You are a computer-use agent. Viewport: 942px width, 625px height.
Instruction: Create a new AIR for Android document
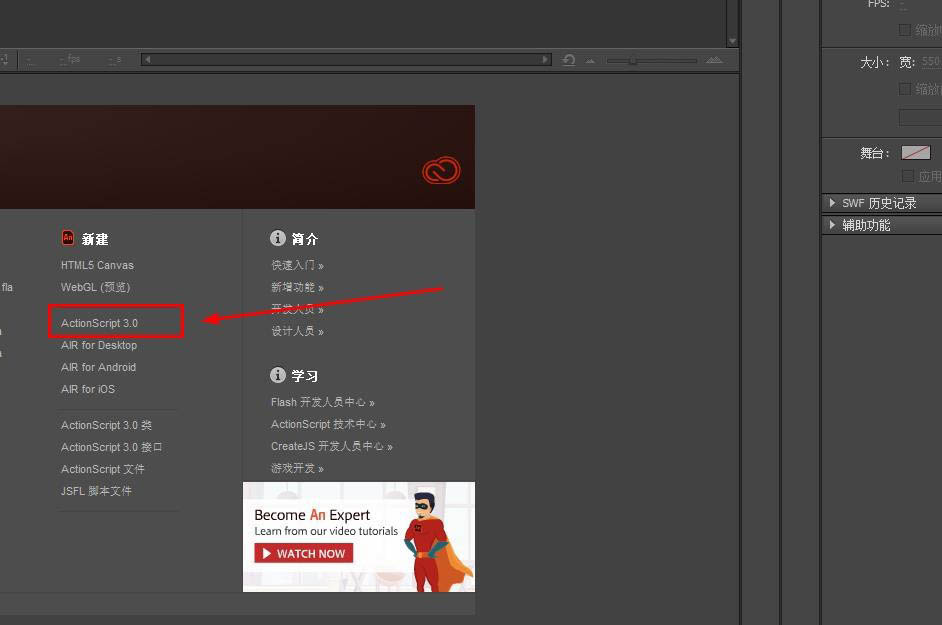[x=99, y=367]
